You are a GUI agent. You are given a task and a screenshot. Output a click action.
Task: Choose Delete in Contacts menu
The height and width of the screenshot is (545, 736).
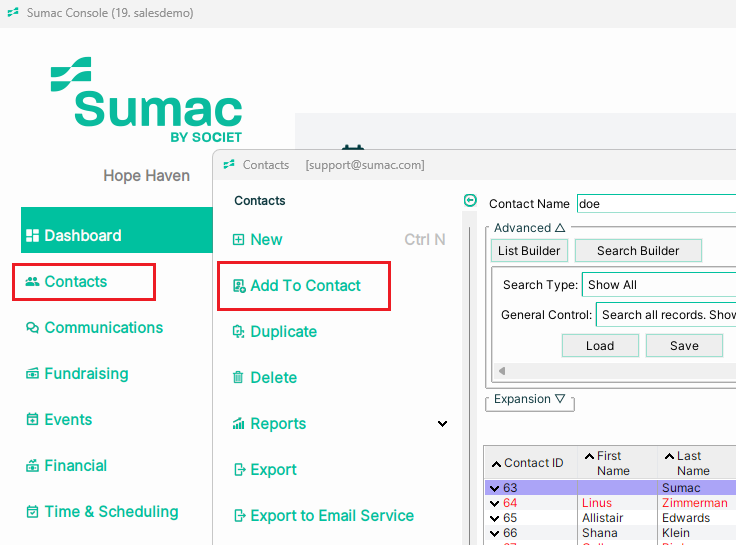(x=274, y=377)
